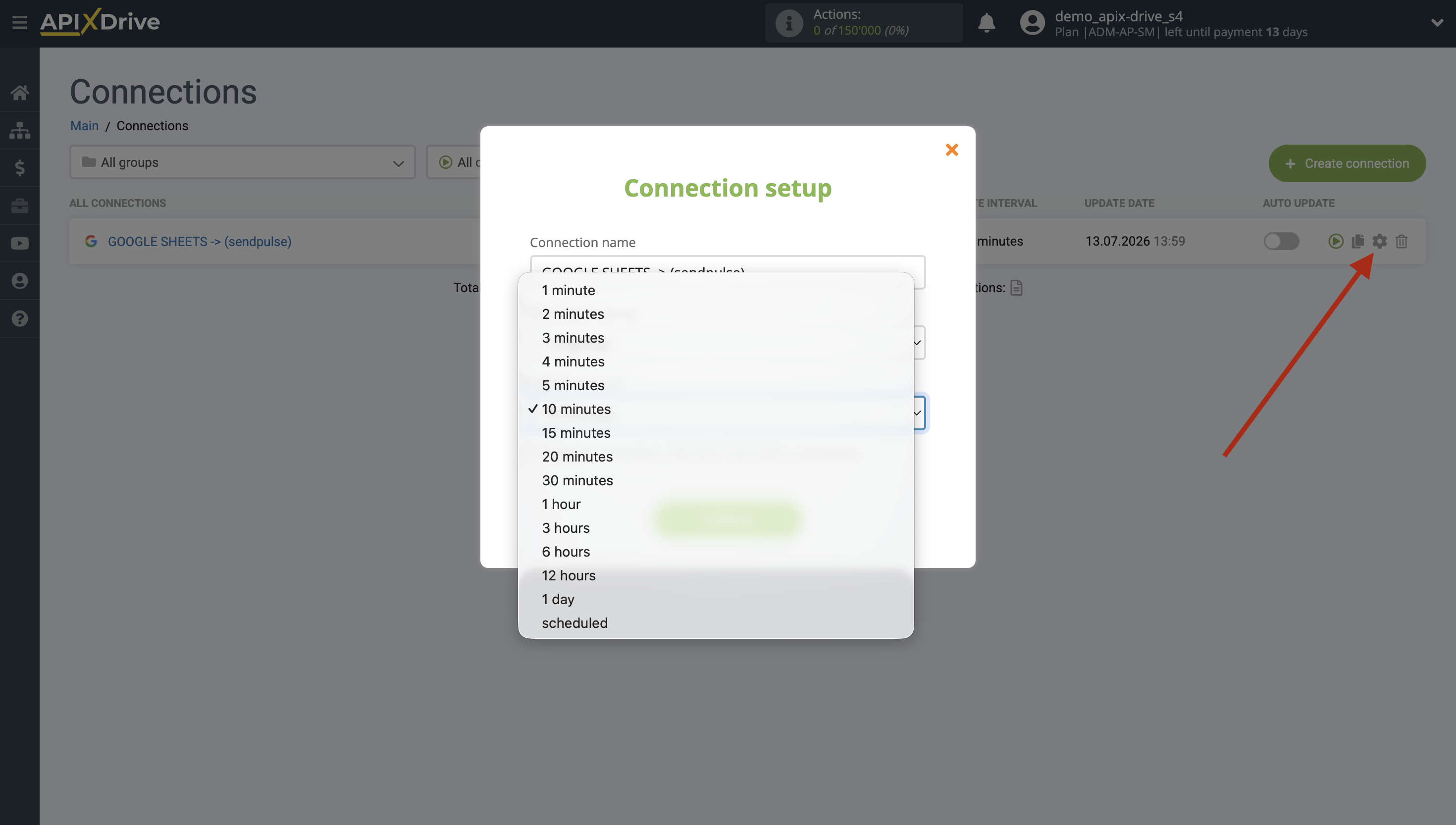This screenshot has width=1456, height=825.
Task: Open the All groups dropdown
Action: point(243,162)
